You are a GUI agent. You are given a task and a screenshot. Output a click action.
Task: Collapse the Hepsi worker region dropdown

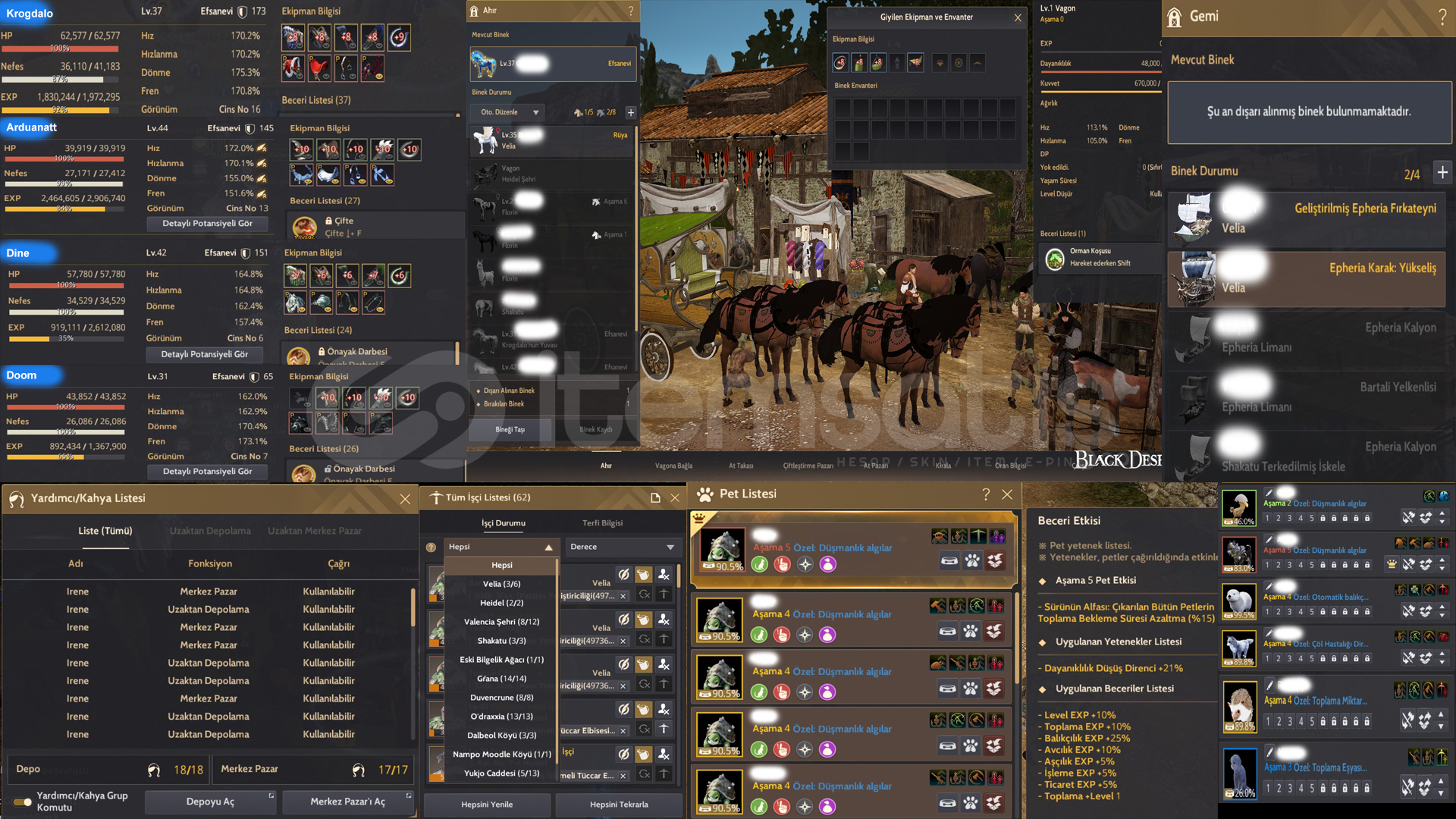click(x=548, y=547)
